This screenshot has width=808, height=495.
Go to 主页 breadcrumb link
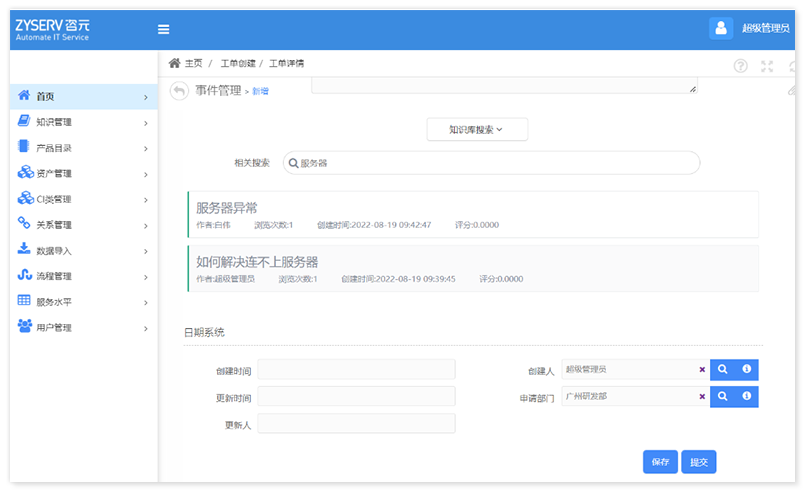(x=194, y=63)
